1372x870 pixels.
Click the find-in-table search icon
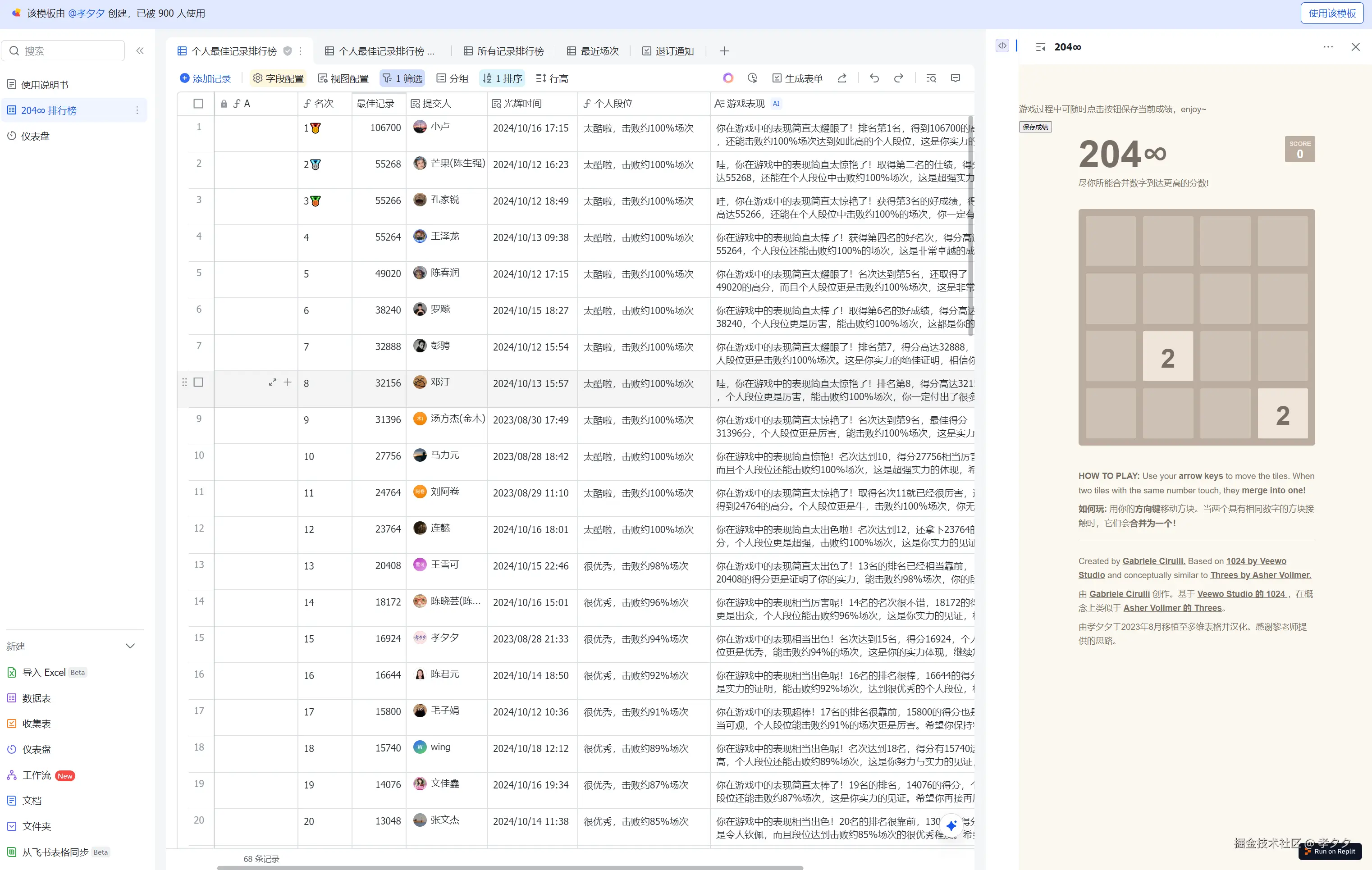(931, 78)
